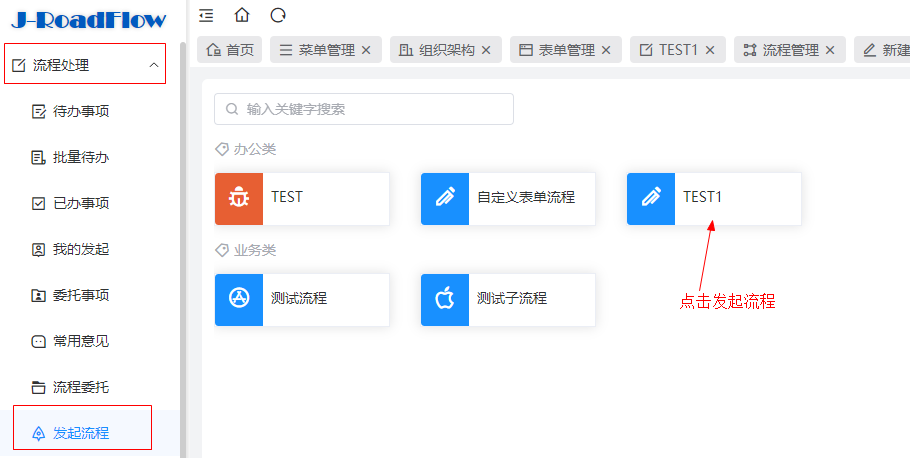Image resolution: width=910 pixels, height=458 pixels.
Task: Close the 表单管理 tab
Action: pos(606,51)
